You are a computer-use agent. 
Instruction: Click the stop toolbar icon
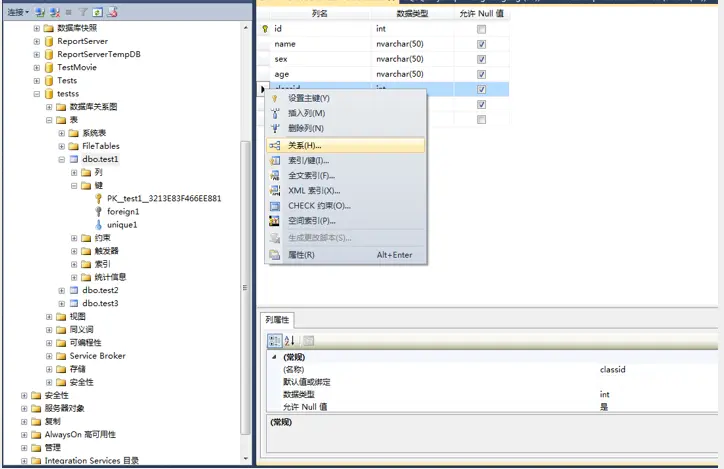click(x=69, y=12)
